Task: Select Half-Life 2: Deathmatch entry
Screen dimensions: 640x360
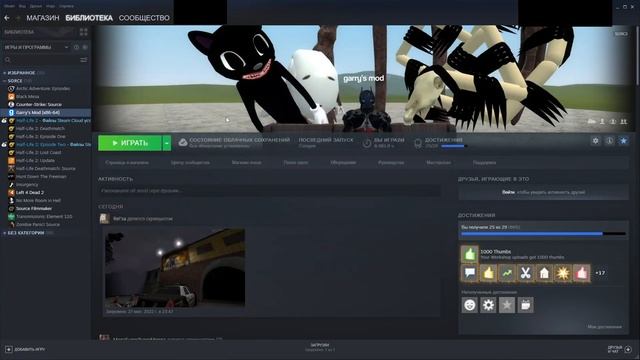Action: tap(41, 129)
